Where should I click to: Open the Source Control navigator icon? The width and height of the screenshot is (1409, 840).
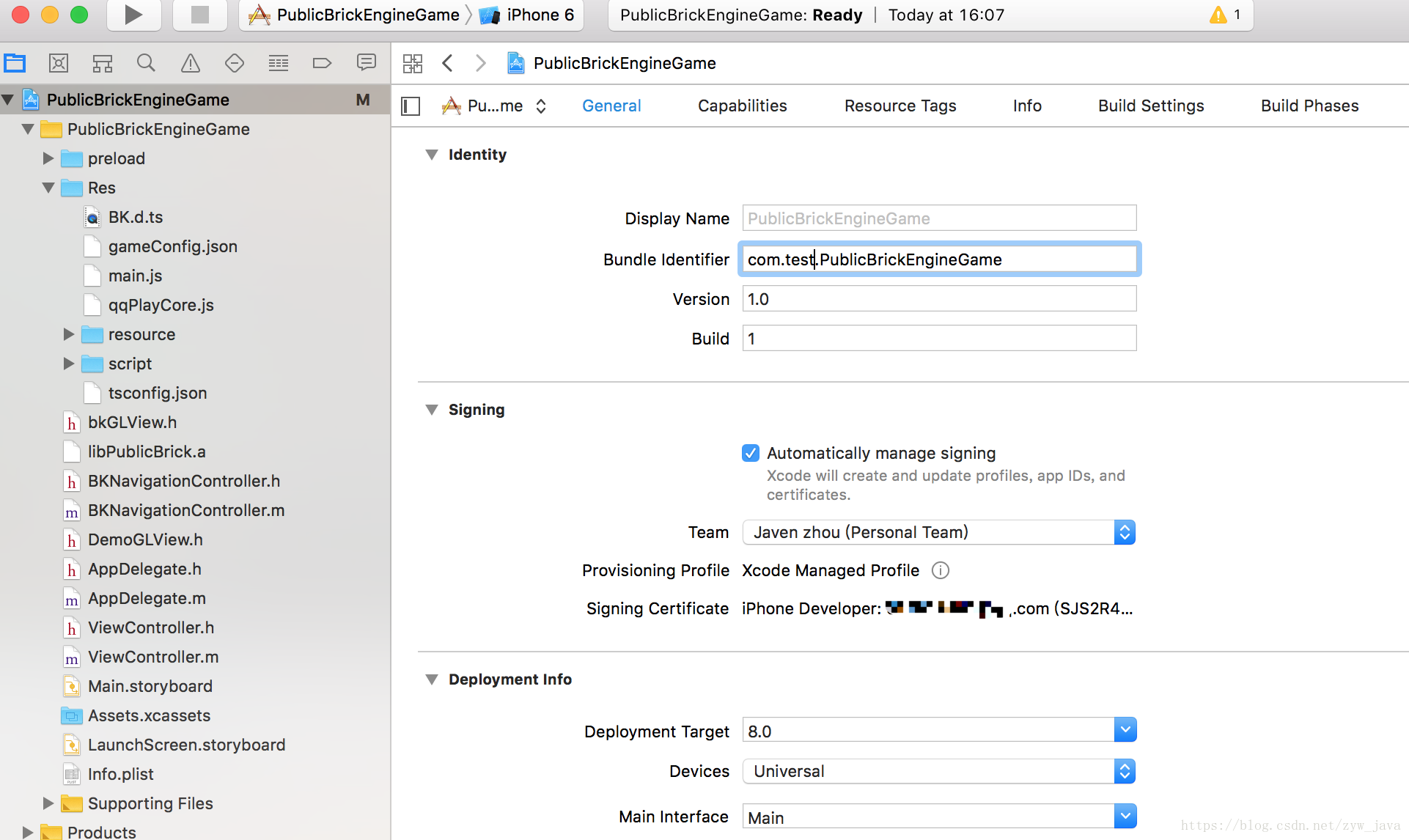pos(59,63)
